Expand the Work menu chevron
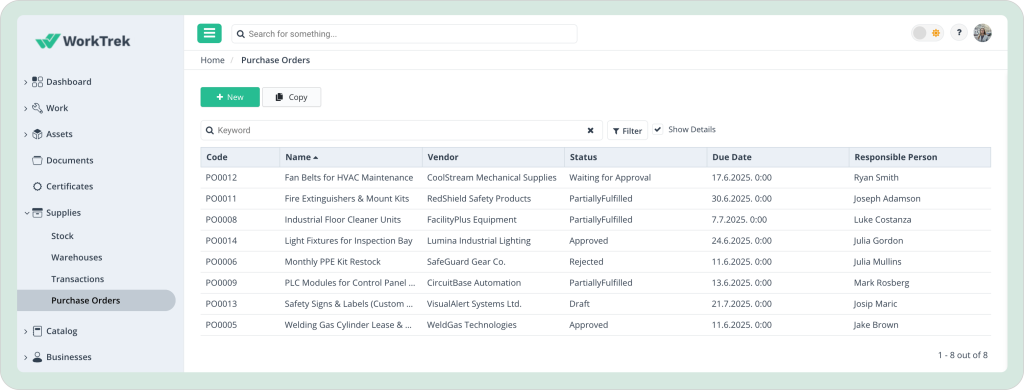The width and height of the screenshot is (1024, 390). click(x=25, y=108)
